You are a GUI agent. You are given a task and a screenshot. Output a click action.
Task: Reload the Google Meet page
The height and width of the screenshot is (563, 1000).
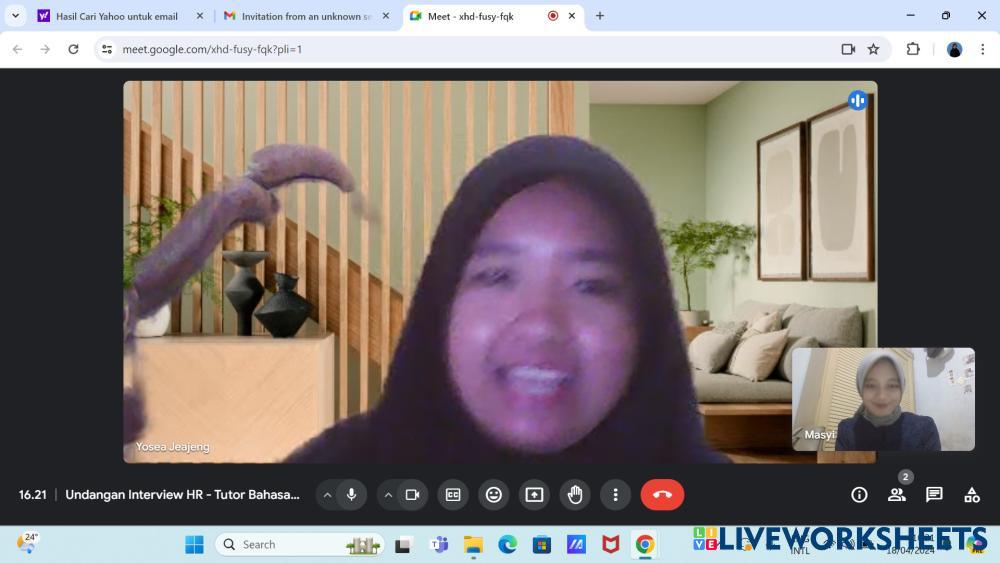[x=73, y=49]
